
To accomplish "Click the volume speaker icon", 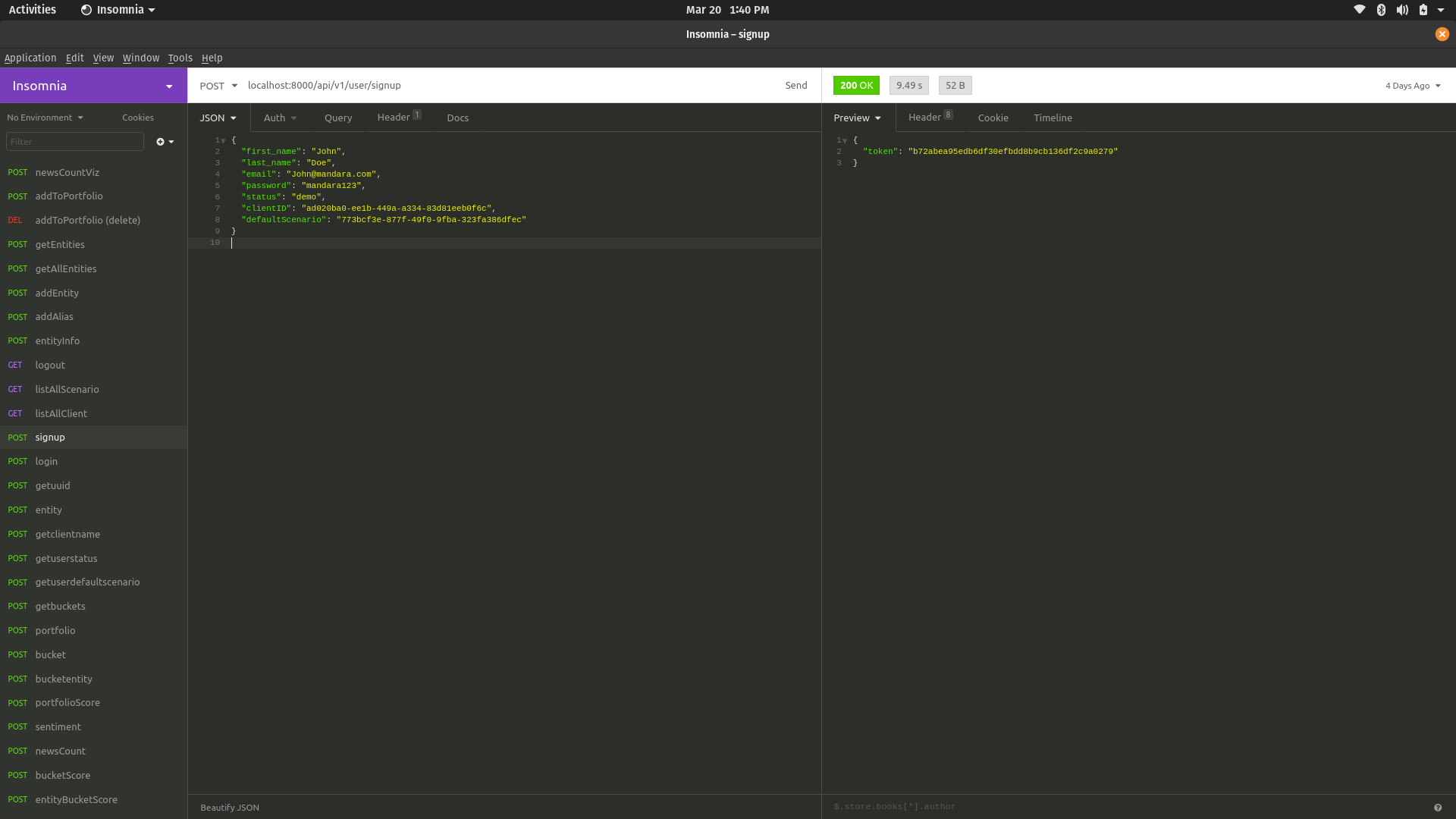I will [1402, 10].
